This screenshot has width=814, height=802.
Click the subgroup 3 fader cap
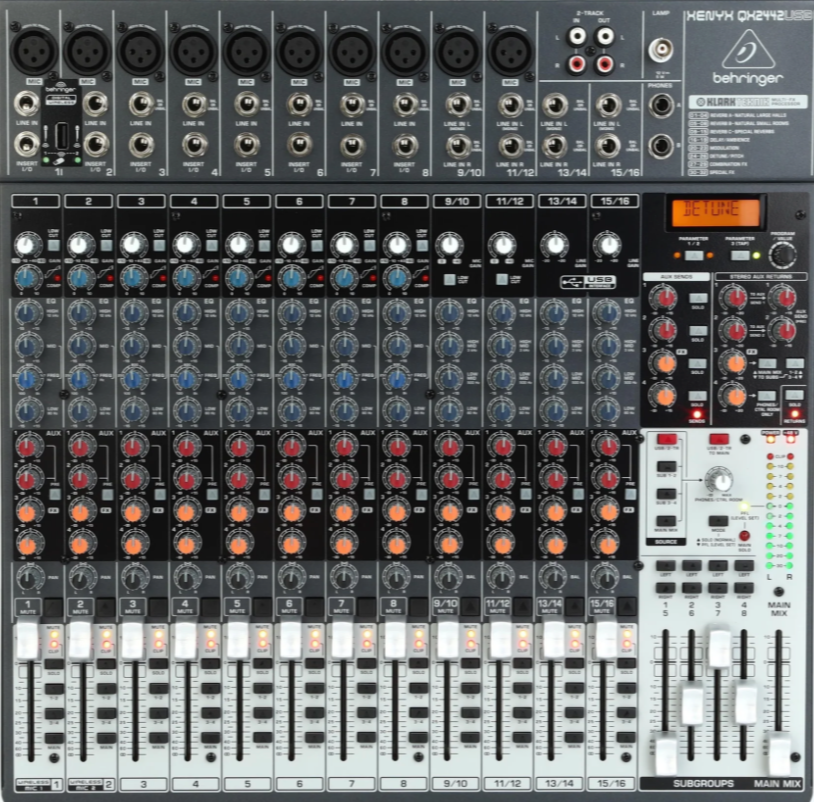coord(719,647)
